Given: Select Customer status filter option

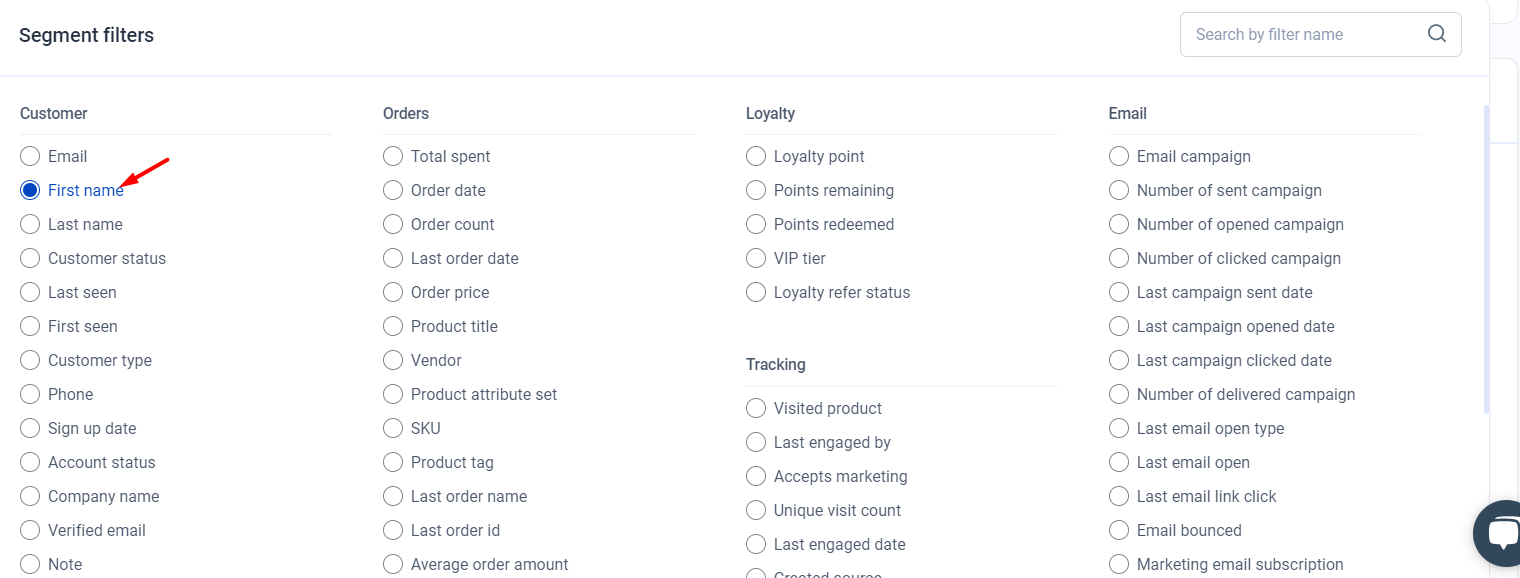Looking at the screenshot, I should pos(30,258).
